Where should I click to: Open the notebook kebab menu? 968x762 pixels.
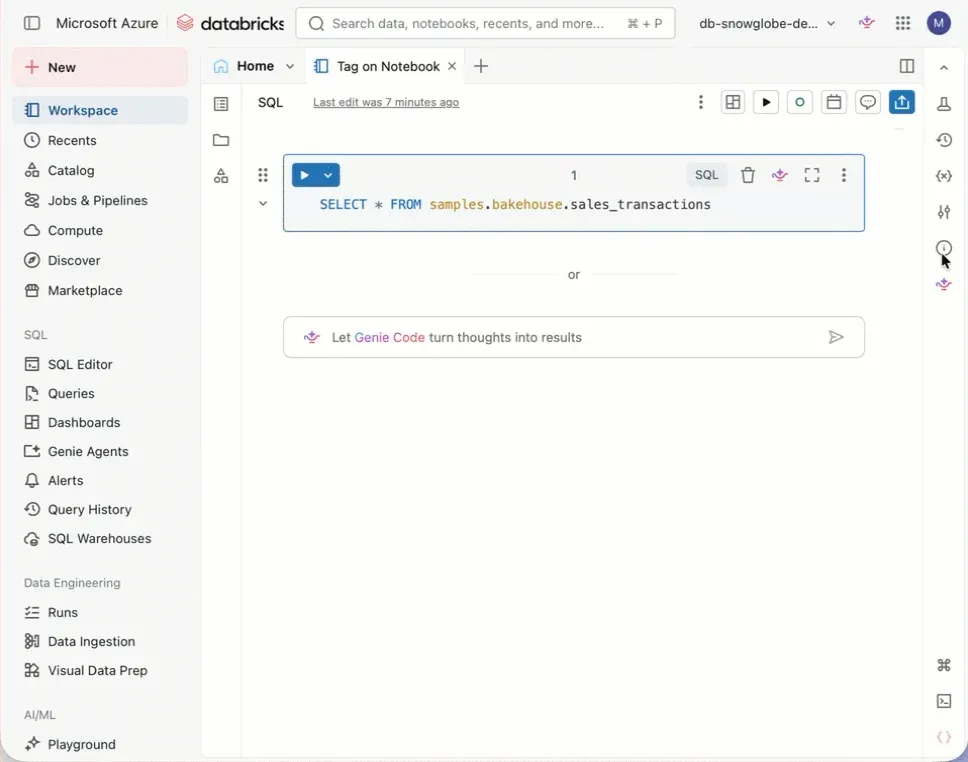pyautogui.click(x=700, y=103)
